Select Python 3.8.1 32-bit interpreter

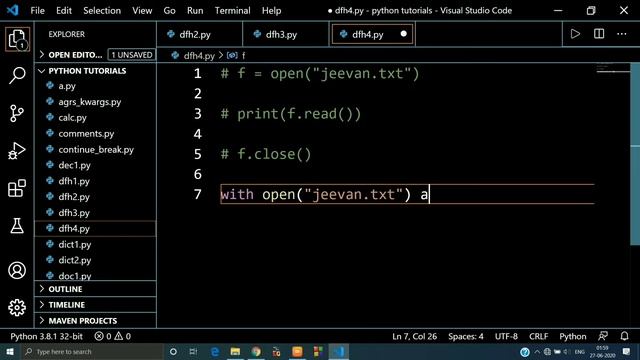pyautogui.click(x=46, y=336)
